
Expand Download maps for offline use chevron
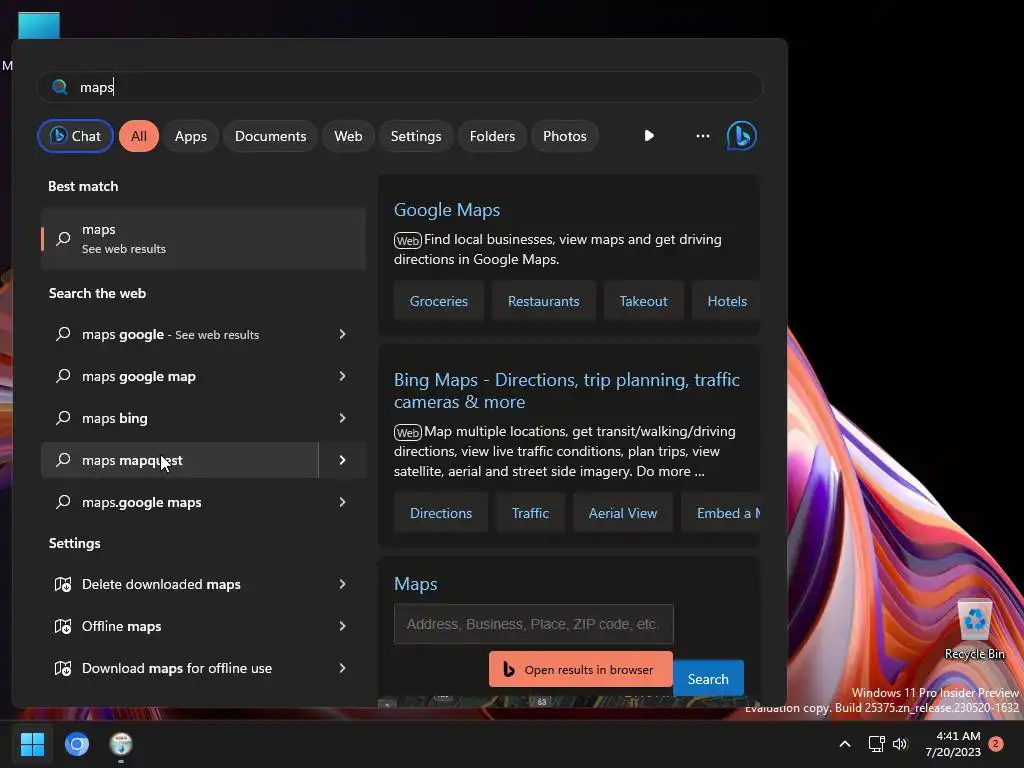(x=342, y=668)
